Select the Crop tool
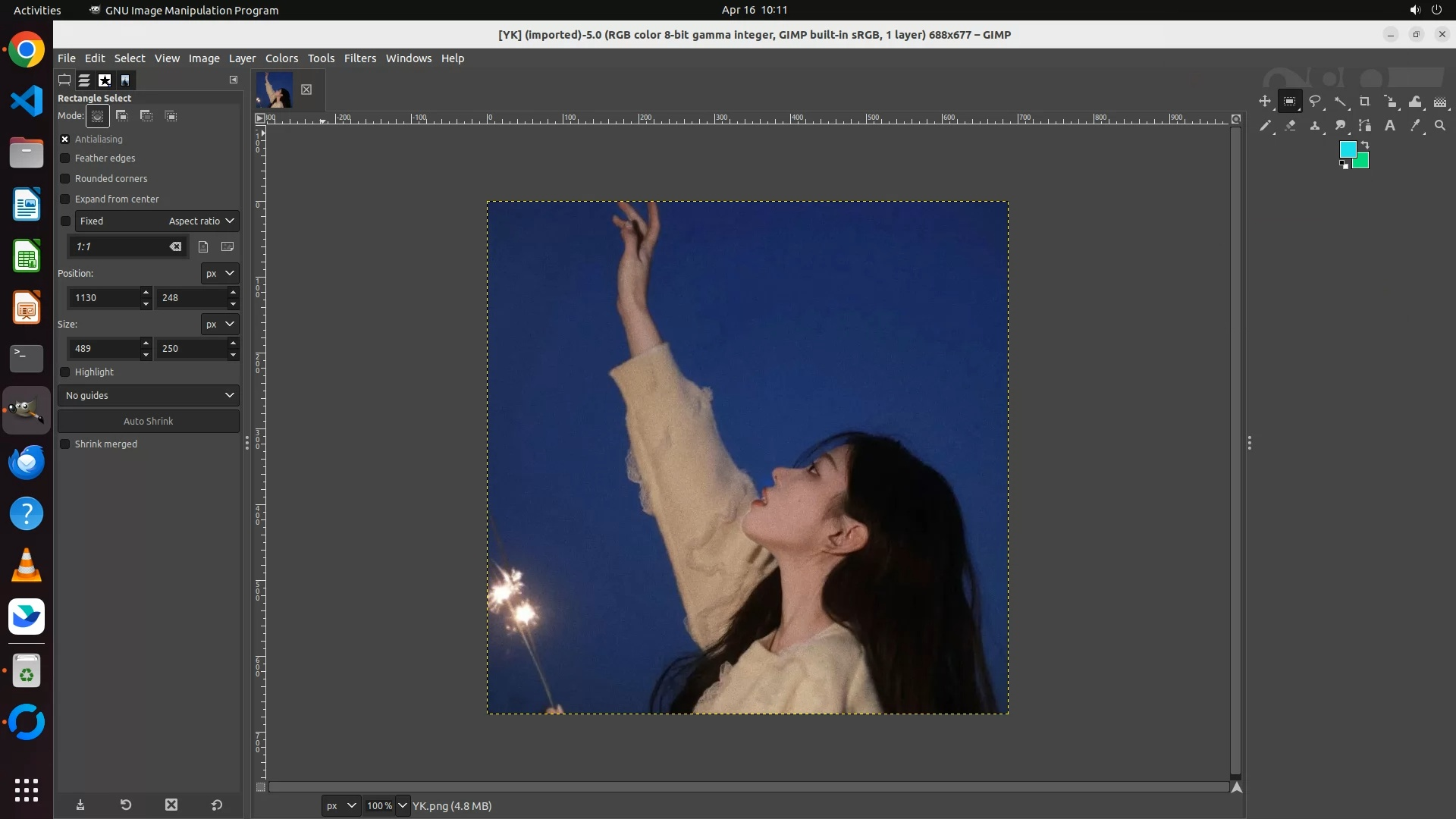This screenshot has width=1456, height=819. pos(1365,102)
